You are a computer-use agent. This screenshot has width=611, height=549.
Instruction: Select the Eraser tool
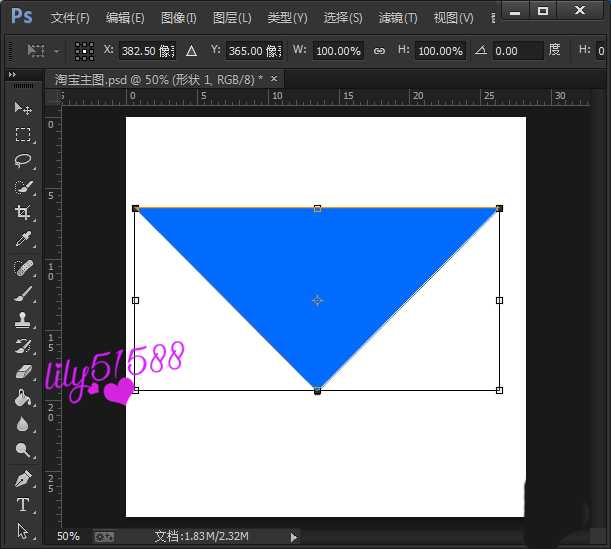(23, 372)
